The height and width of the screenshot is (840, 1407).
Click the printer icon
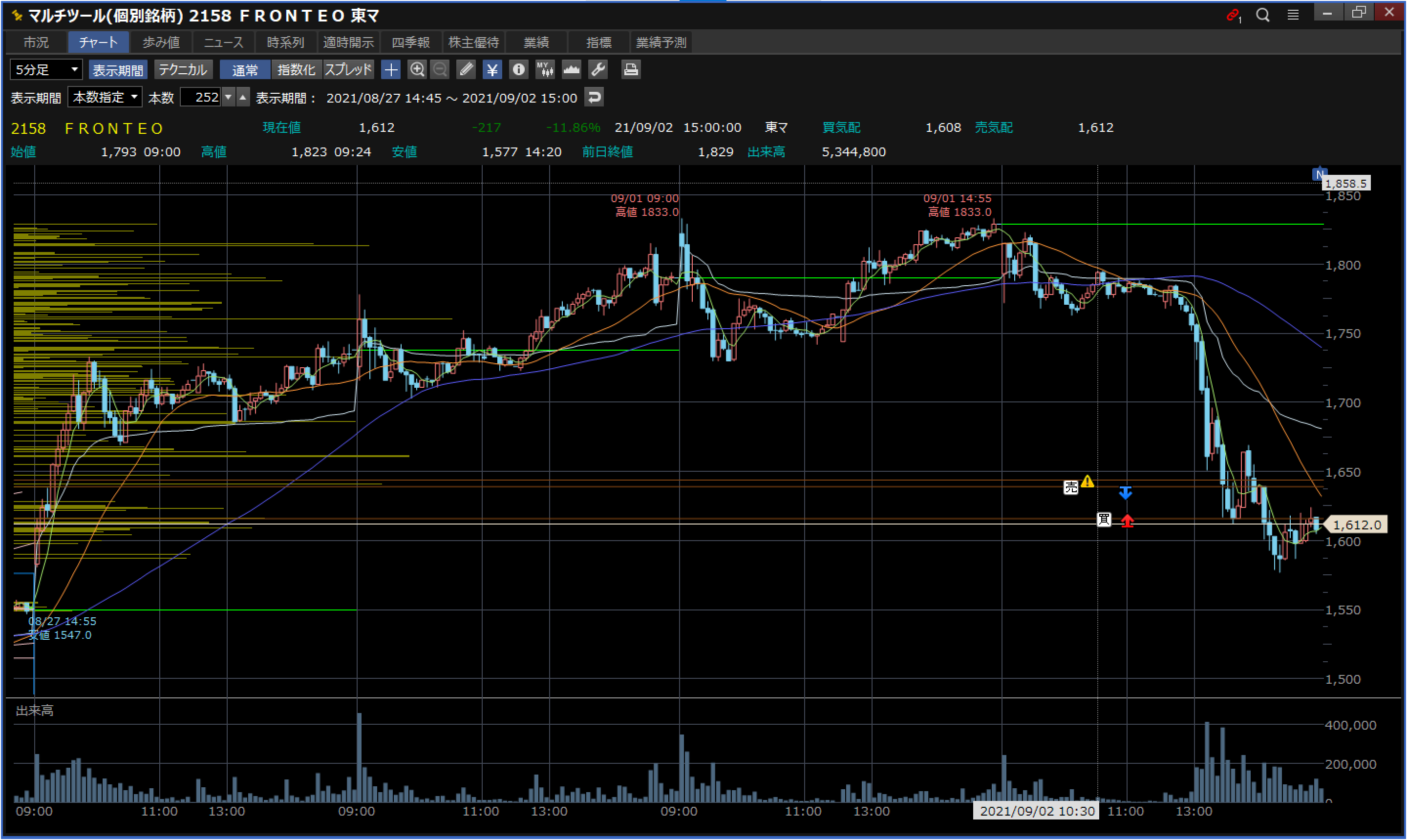(630, 70)
